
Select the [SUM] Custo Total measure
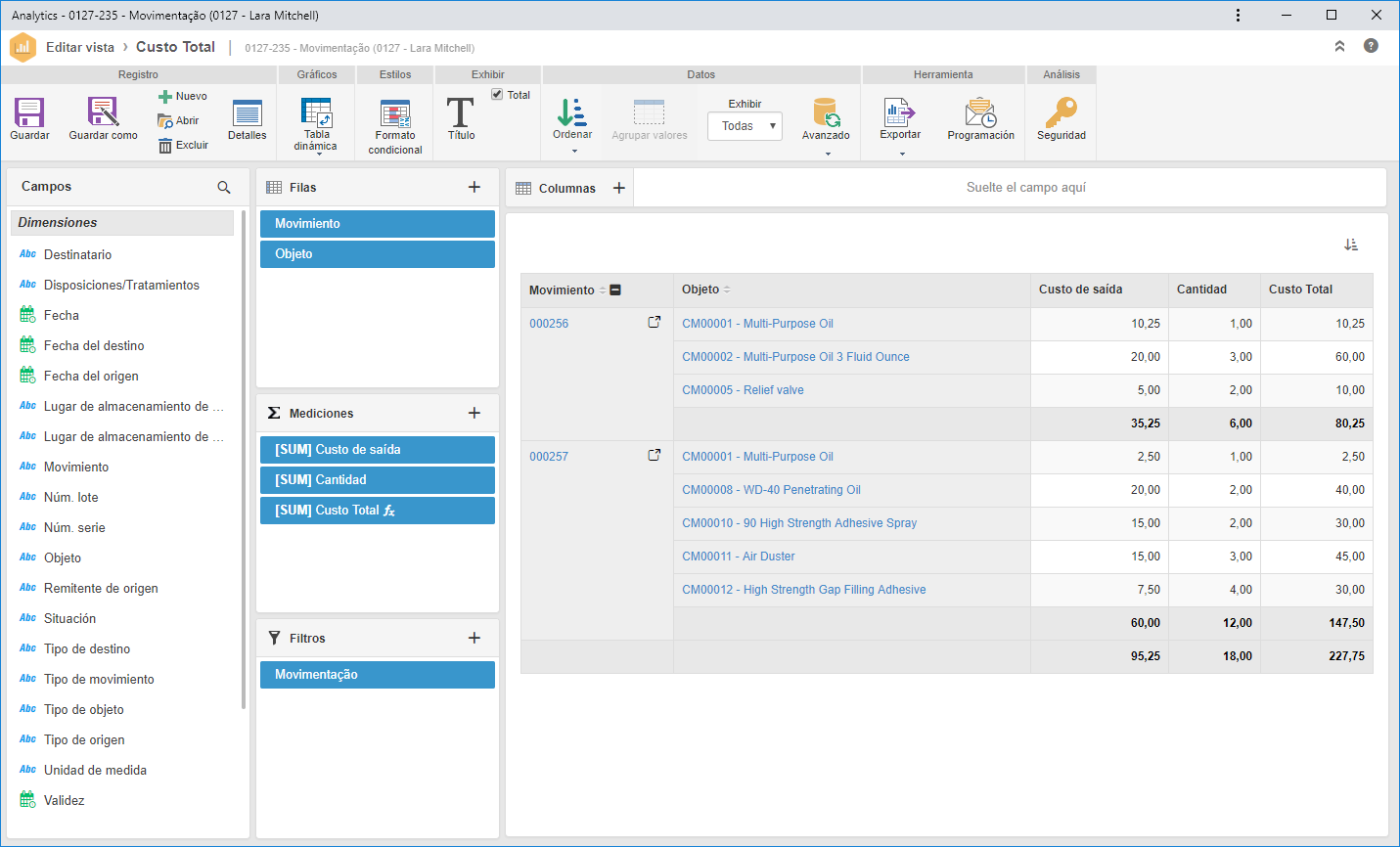coord(378,511)
